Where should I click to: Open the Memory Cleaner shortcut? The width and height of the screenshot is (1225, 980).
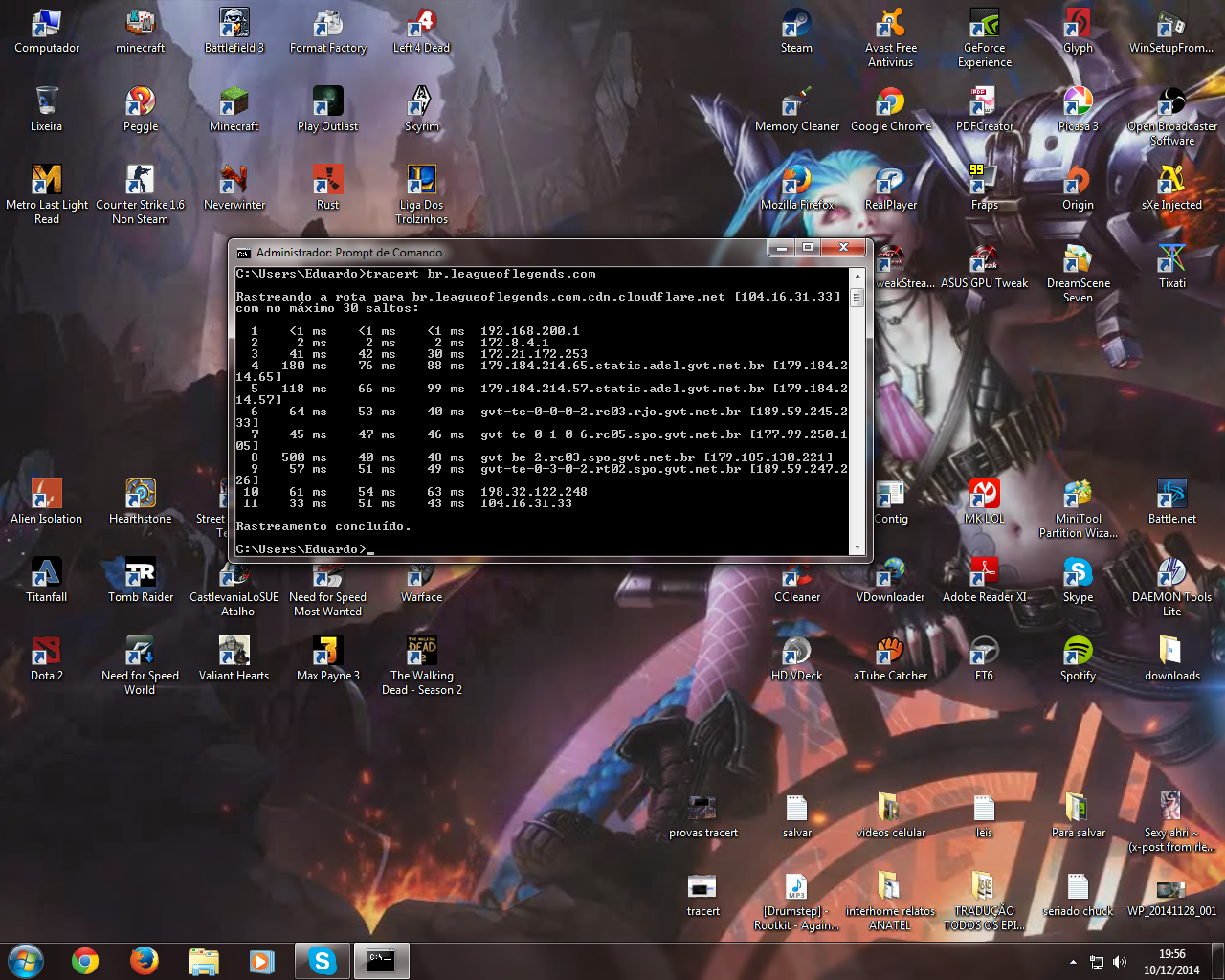[x=797, y=110]
